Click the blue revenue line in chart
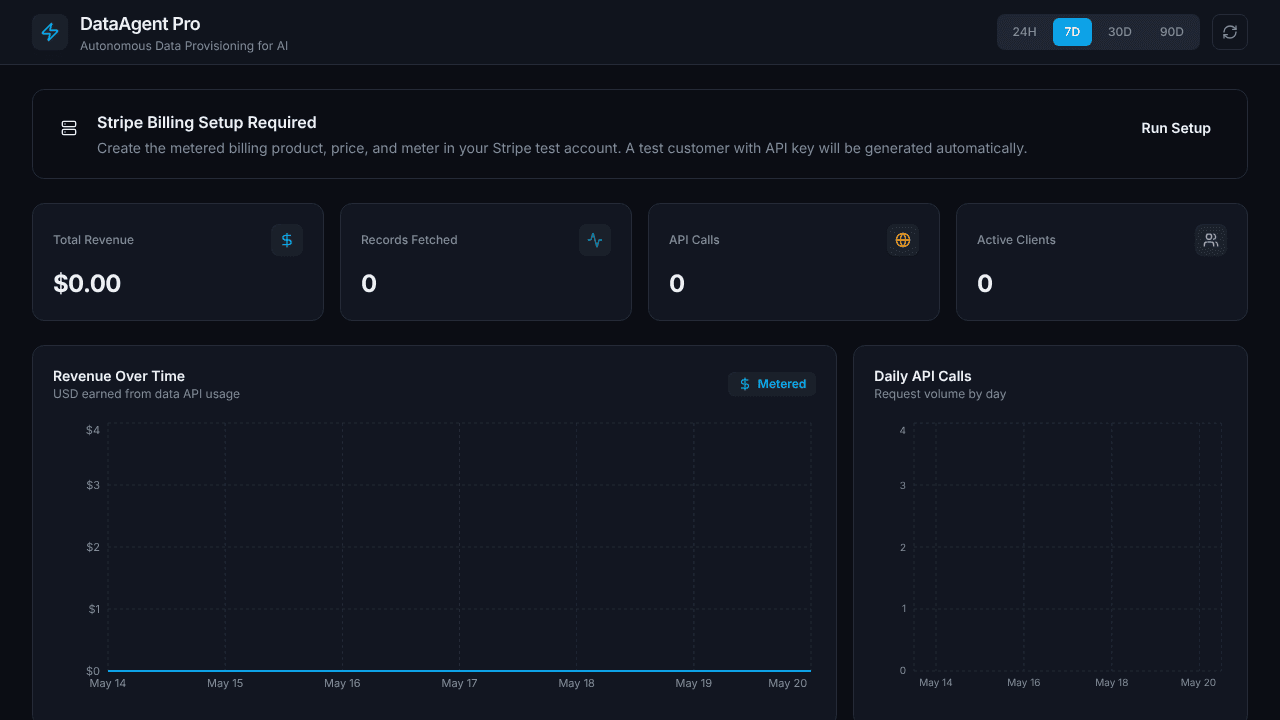1280x720 pixels. tap(459, 670)
